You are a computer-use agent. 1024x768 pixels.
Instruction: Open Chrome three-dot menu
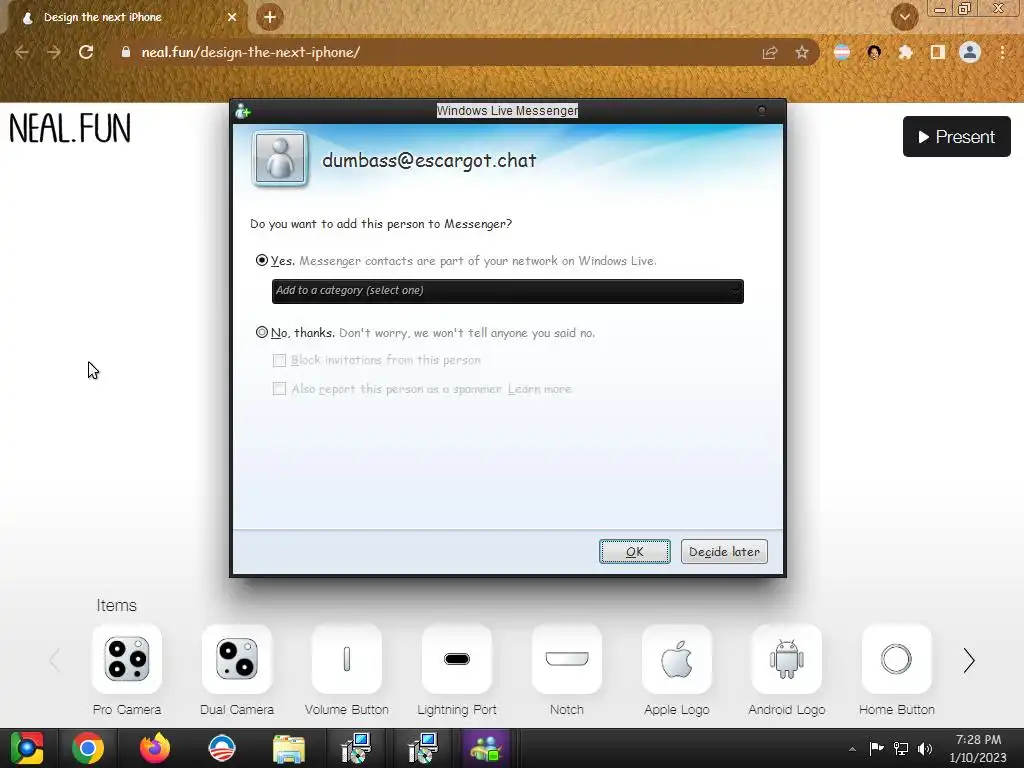1002,52
